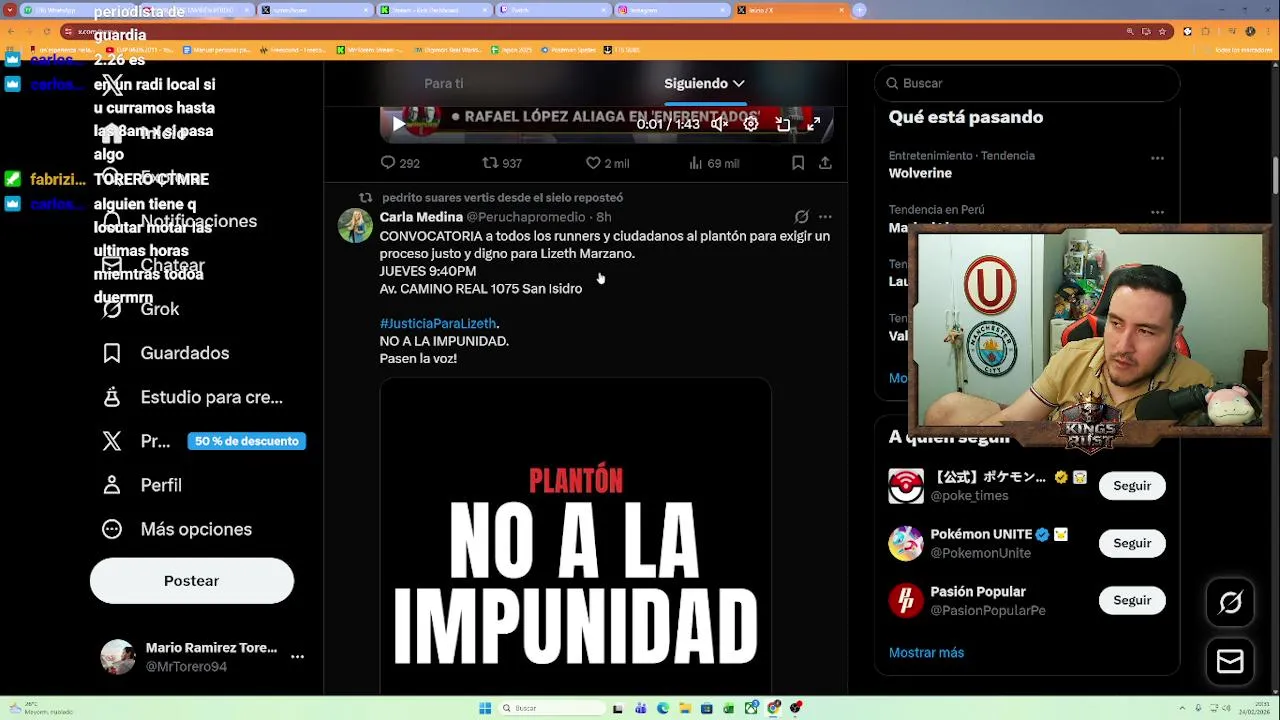The image size is (1280, 720).
Task: Open the Mario Ramirez account switcher menu
Action: pyautogui.click(x=297, y=657)
